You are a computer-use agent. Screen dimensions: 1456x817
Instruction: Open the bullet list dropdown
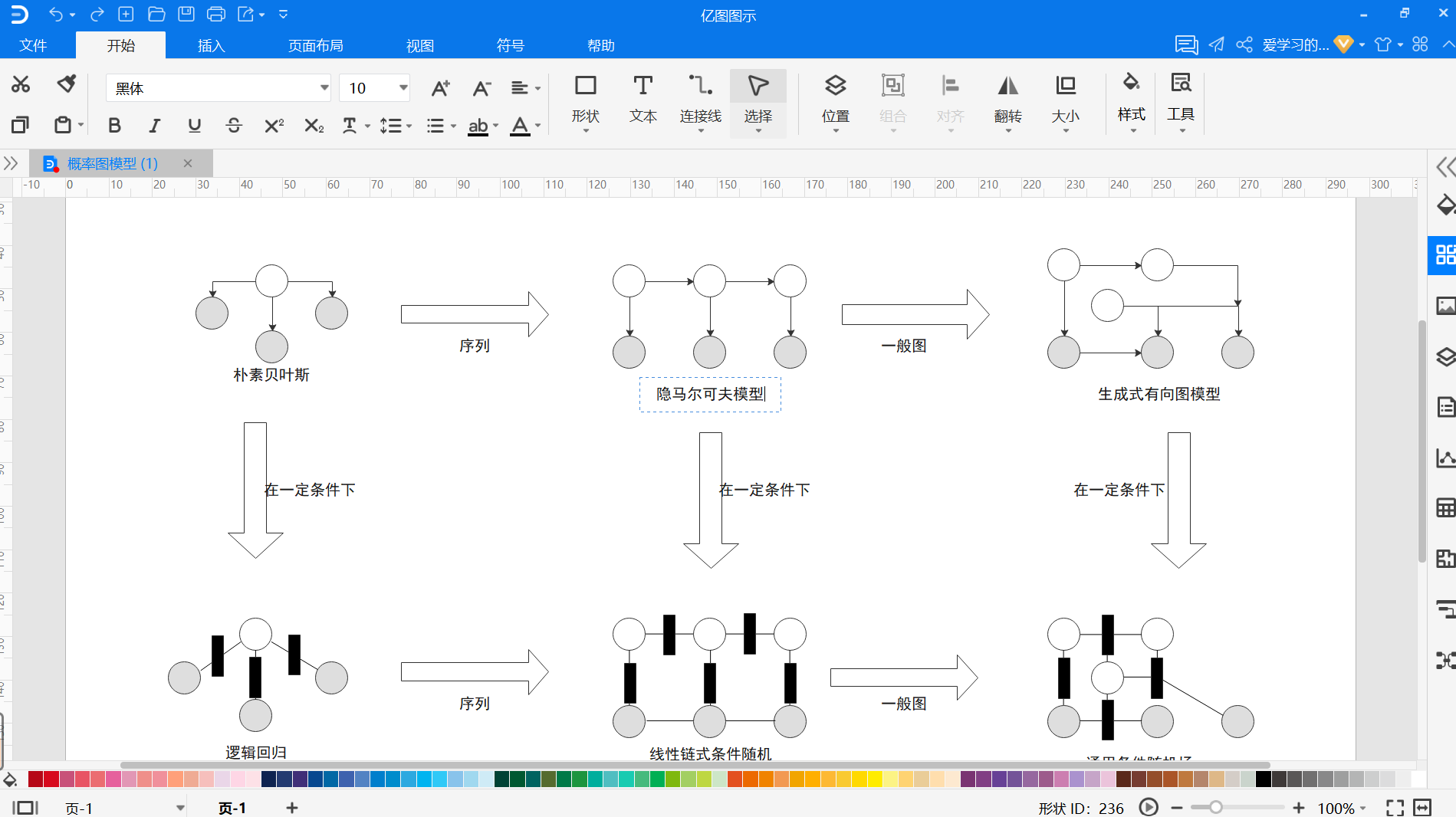click(x=441, y=125)
